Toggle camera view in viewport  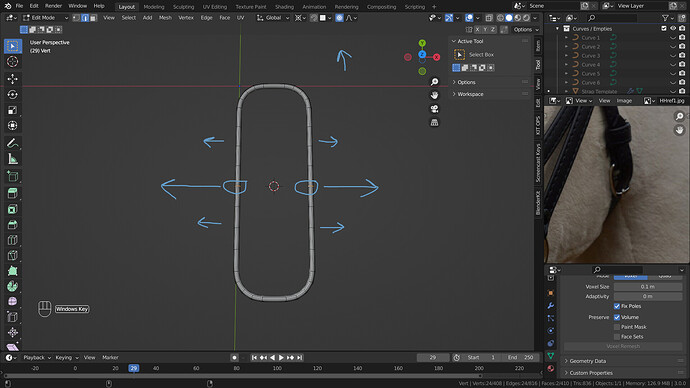tap(434, 109)
